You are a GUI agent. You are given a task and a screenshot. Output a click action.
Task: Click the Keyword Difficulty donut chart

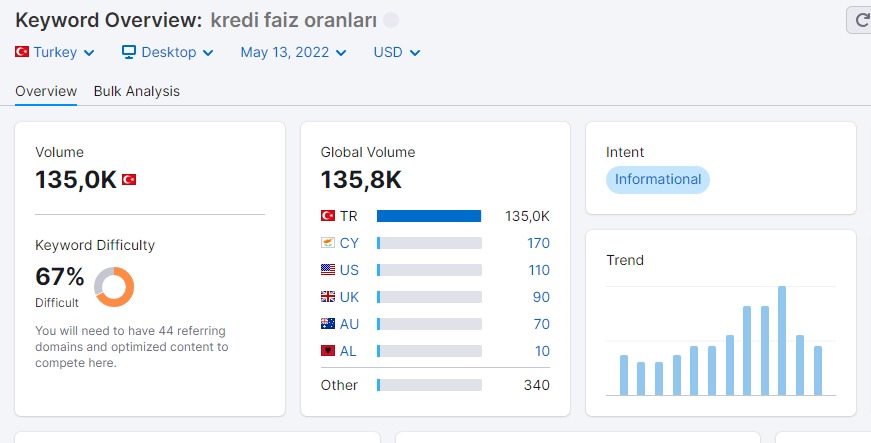pos(114,287)
